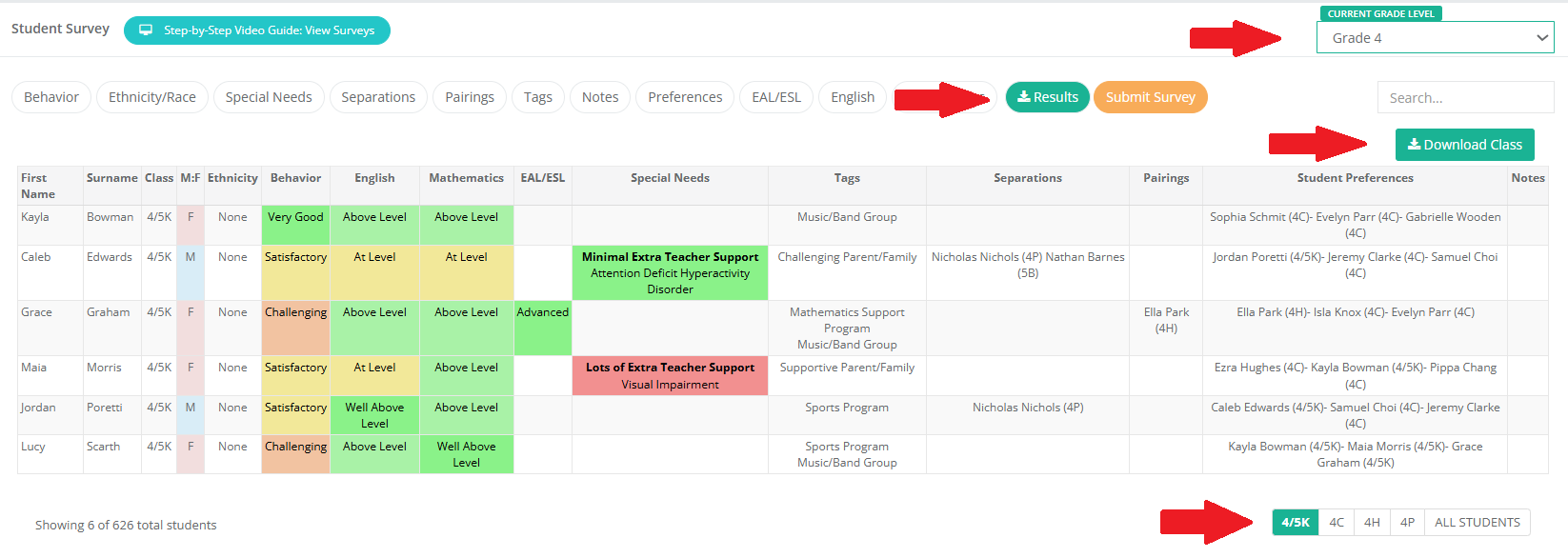Screen dimensions: 1568x558
Task: Click the download icon in the Results button
Action: click(x=1024, y=97)
